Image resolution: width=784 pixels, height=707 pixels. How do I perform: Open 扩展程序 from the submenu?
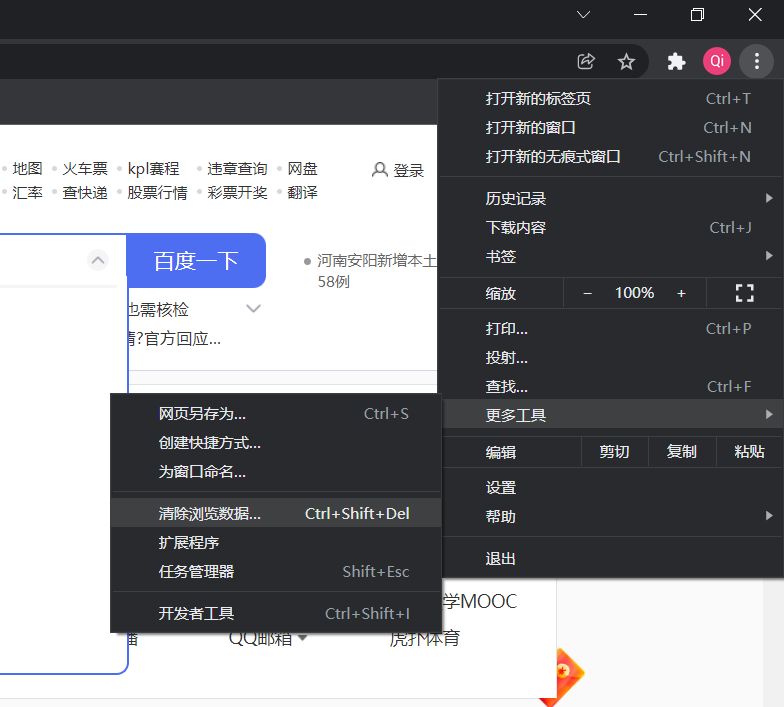276,542
